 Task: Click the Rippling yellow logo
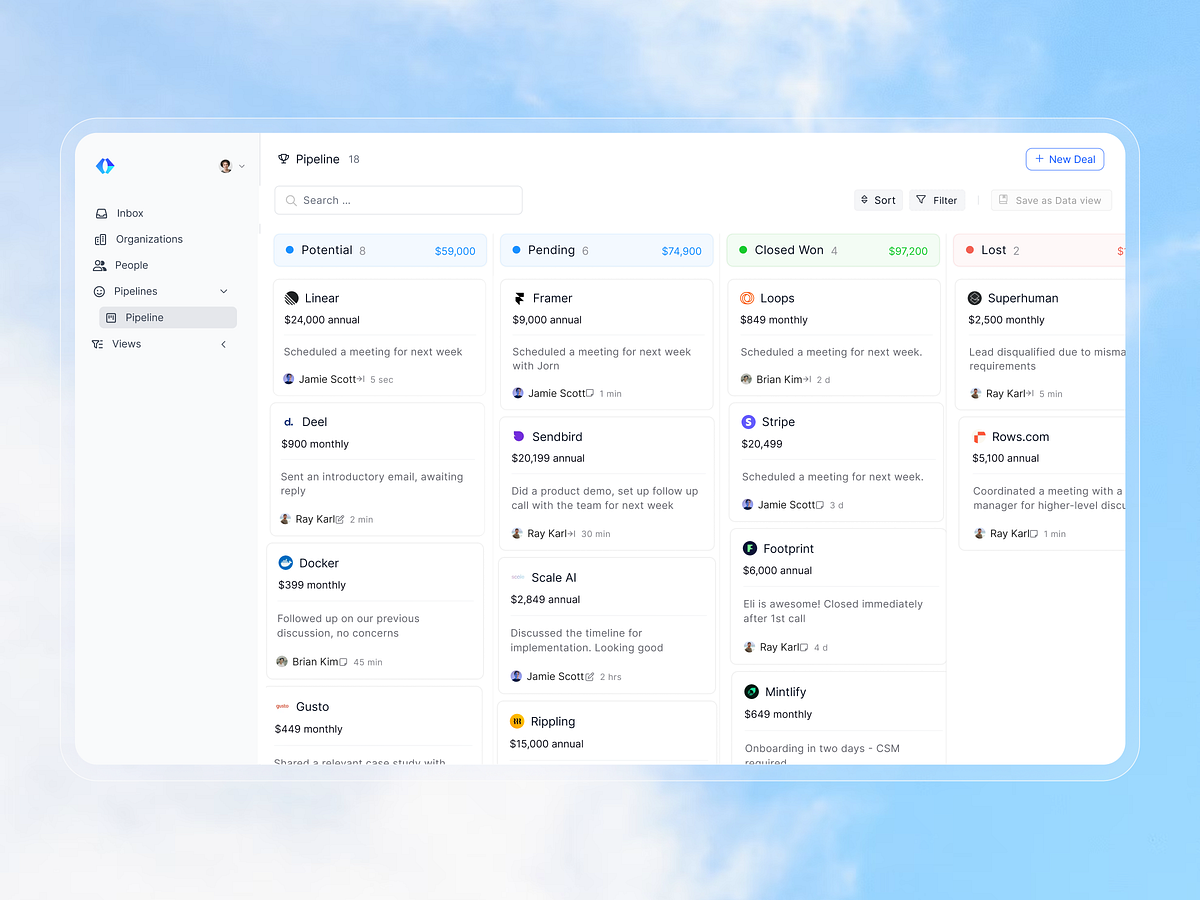(x=517, y=721)
